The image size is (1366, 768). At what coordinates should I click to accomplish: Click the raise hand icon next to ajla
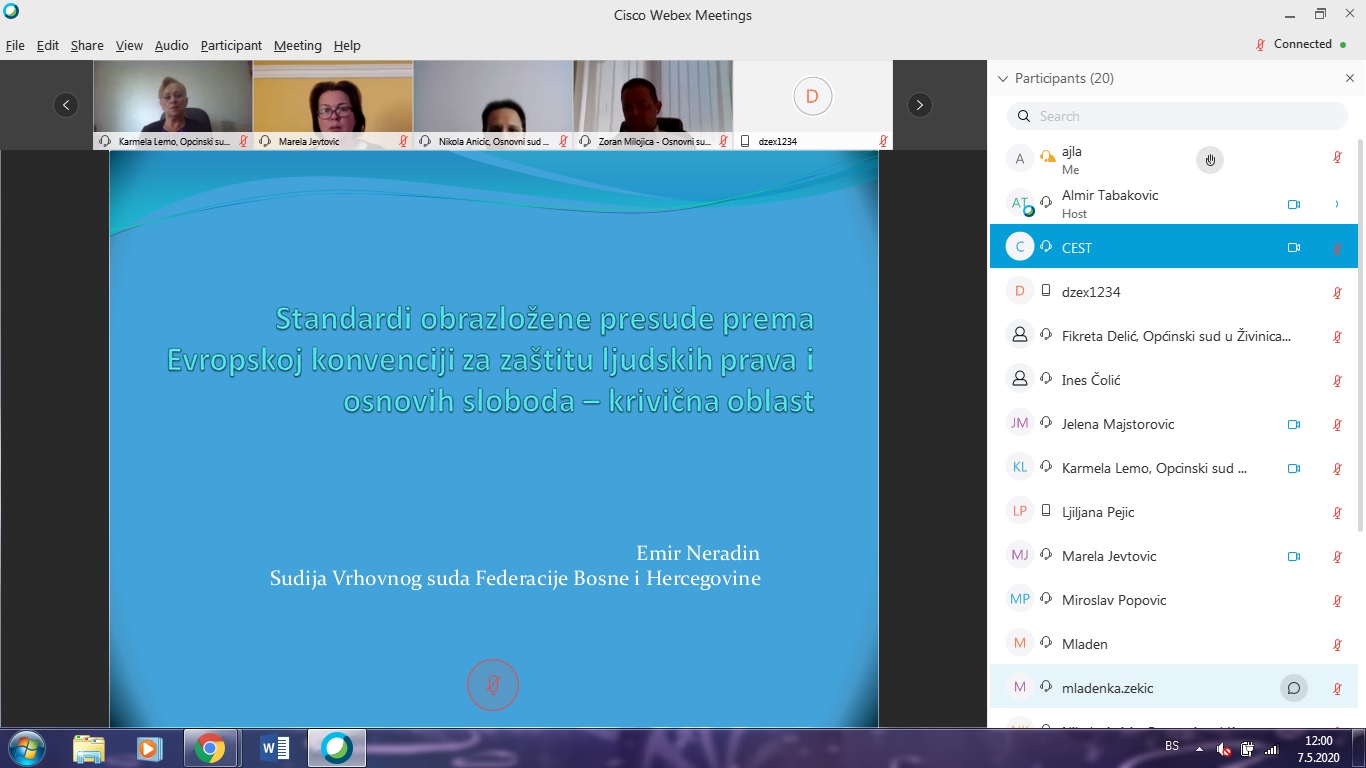(x=1210, y=160)
